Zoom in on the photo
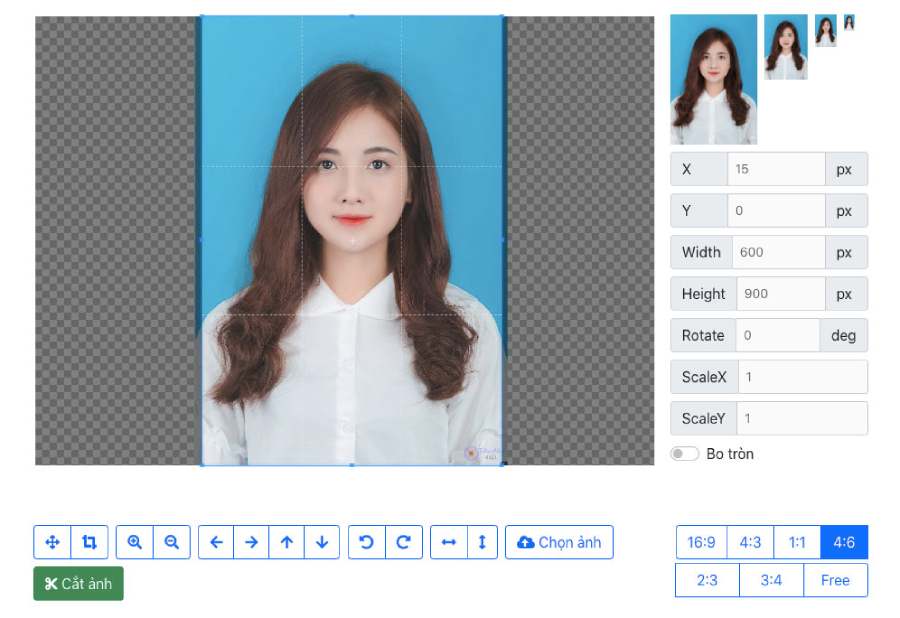The height and width of the screenshot is (618, 900). click(135, 542)
